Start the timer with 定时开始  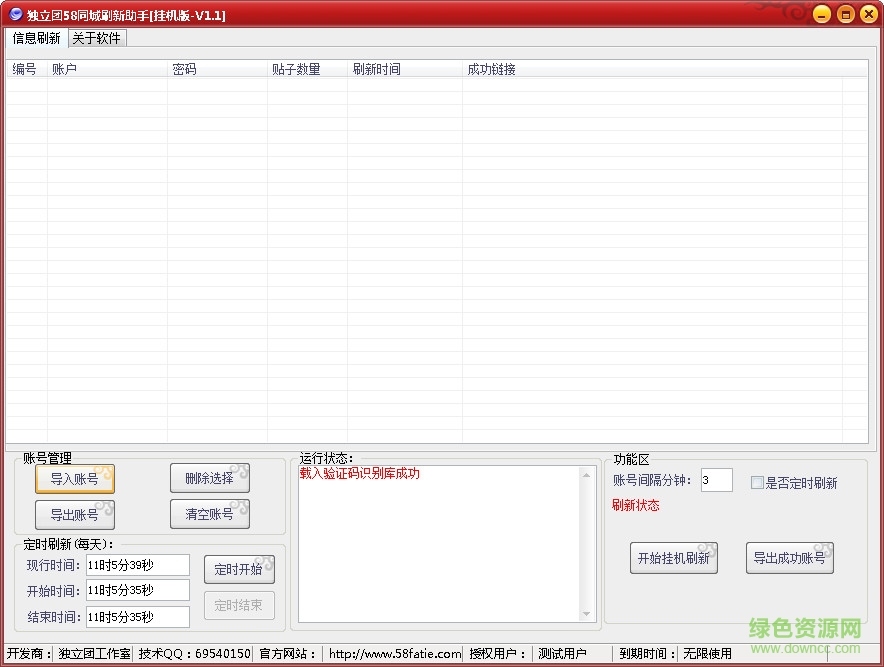(239, 569)
